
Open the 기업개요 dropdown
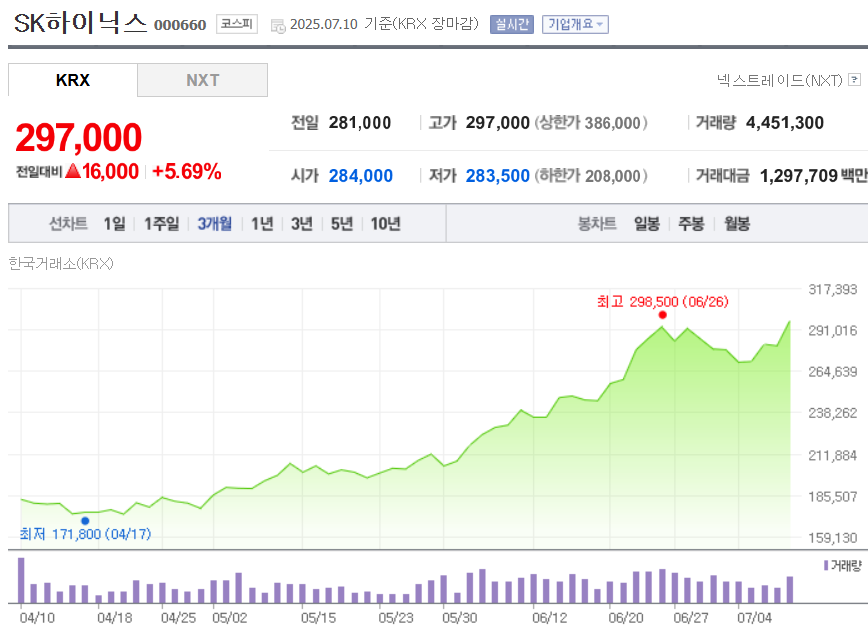coord(575,24)
